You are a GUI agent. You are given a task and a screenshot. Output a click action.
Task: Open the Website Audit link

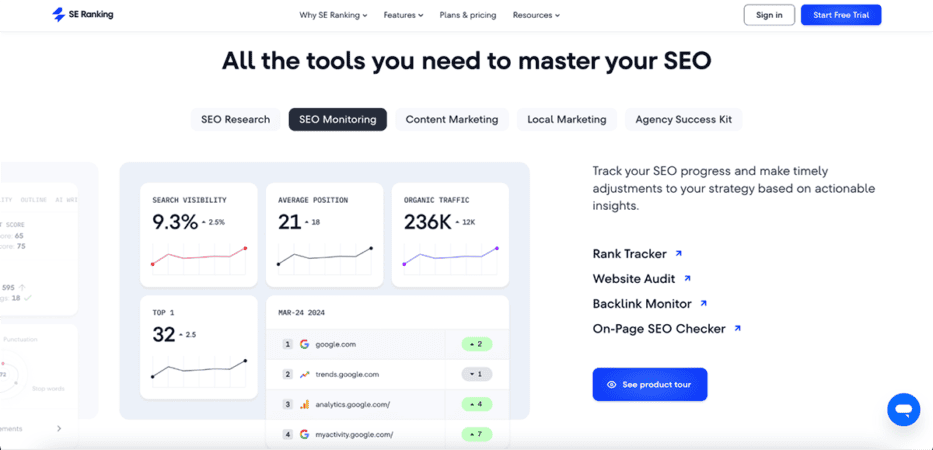point(634,279)
